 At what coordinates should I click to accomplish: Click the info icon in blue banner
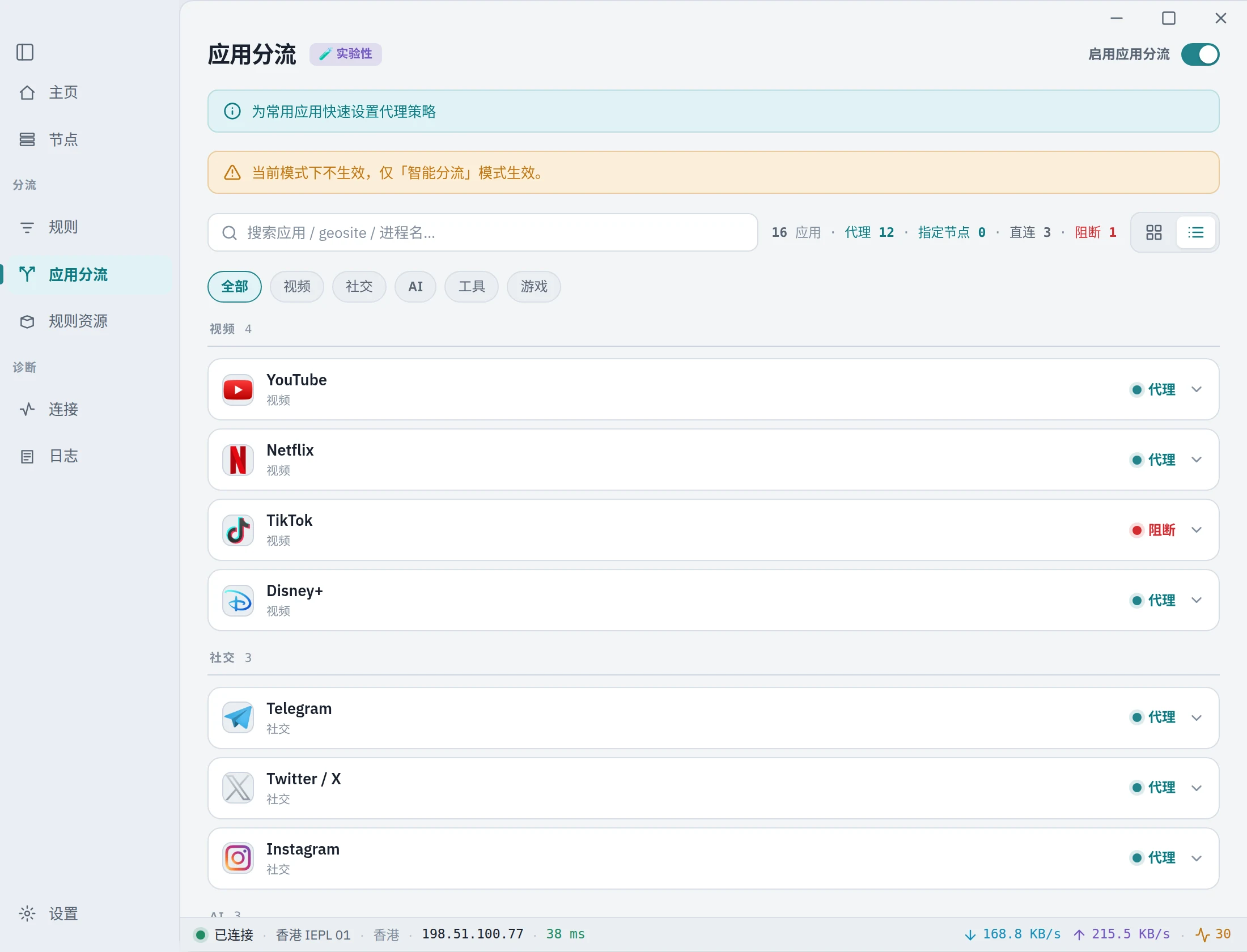(x=232, y=111)
